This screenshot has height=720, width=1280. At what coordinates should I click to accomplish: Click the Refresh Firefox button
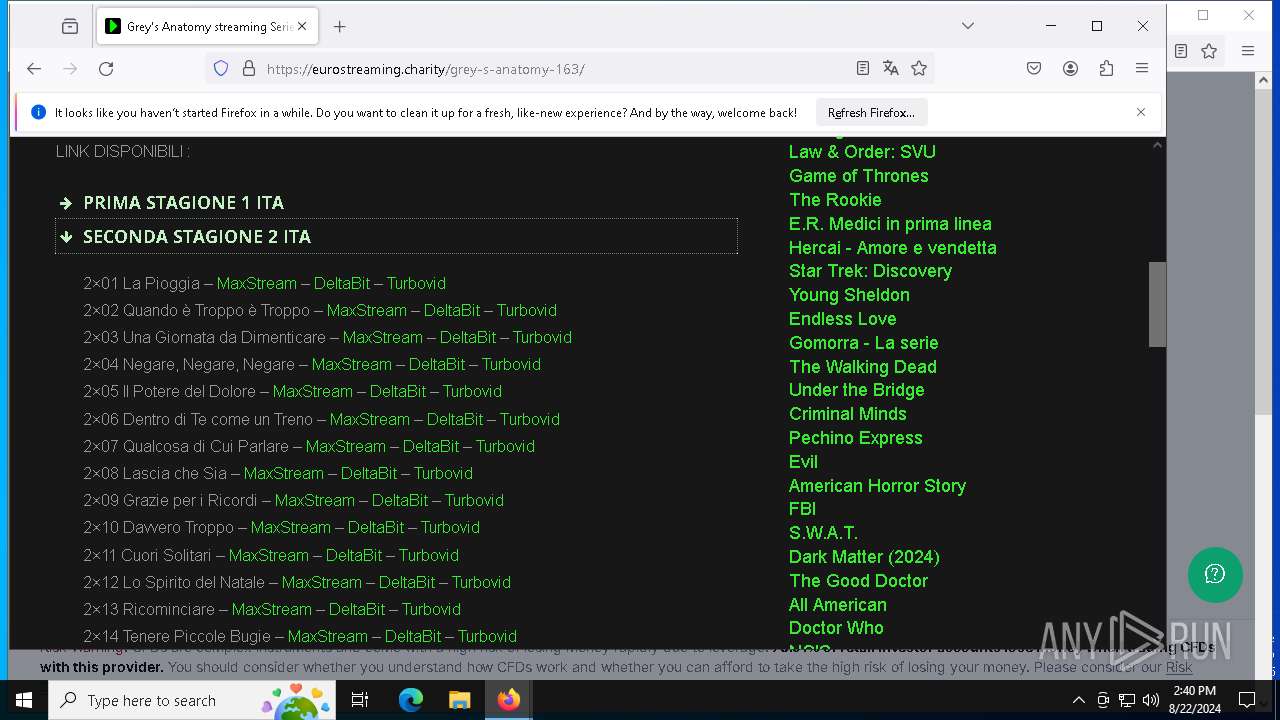[871, 113]
